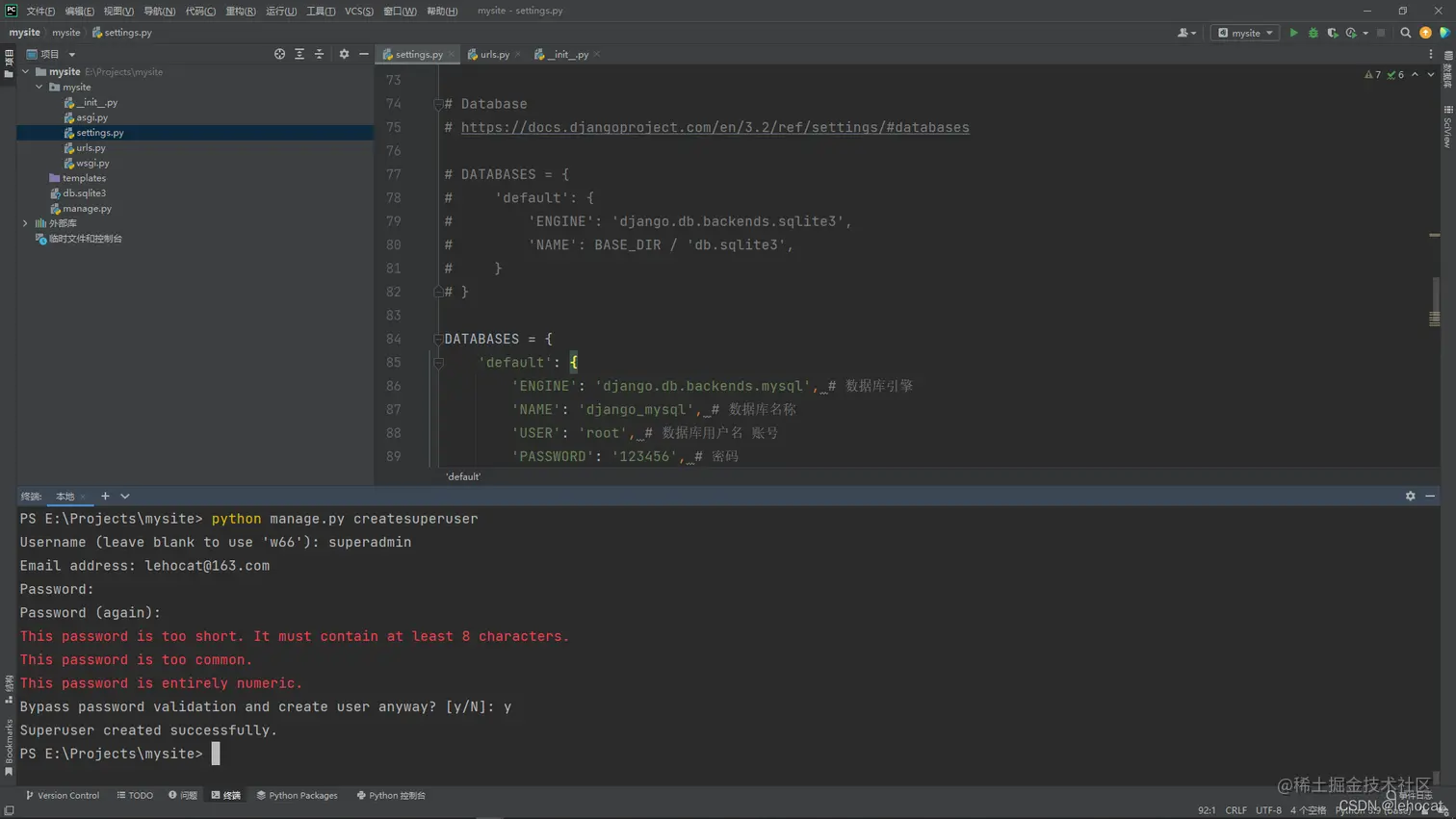Open the Edit menu
The width and height of the screenshot is (1456, 819).
click(80, 11)
